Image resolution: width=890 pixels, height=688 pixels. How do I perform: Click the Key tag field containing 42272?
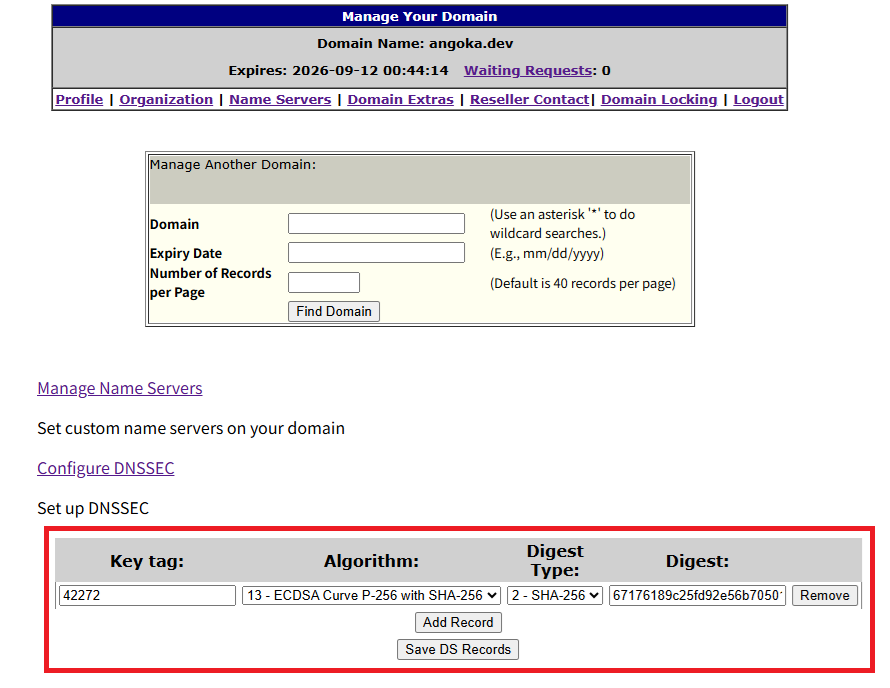click(x=147, y=596)
